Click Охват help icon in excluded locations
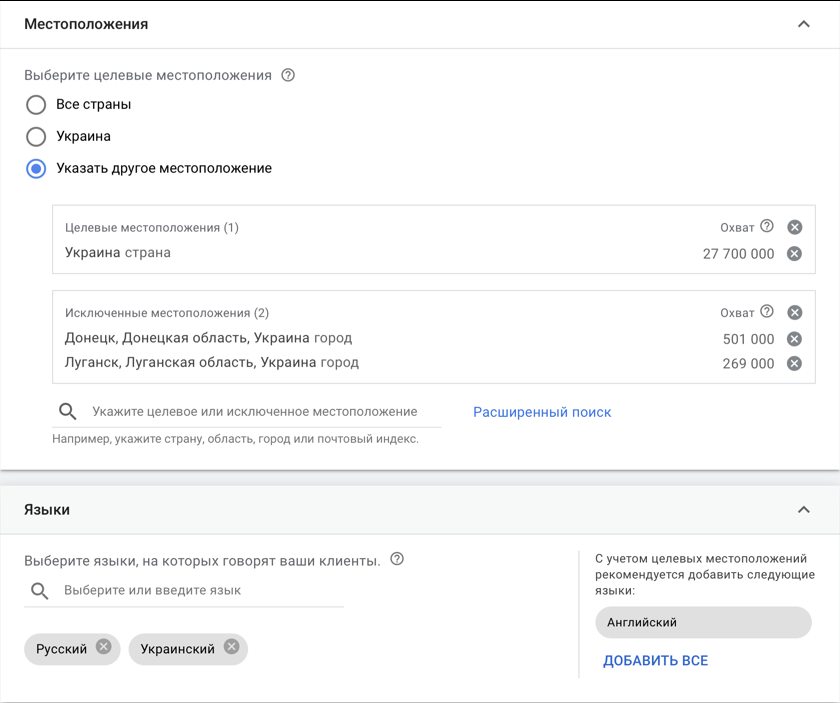Screen dimensions: 840x703 767,312
